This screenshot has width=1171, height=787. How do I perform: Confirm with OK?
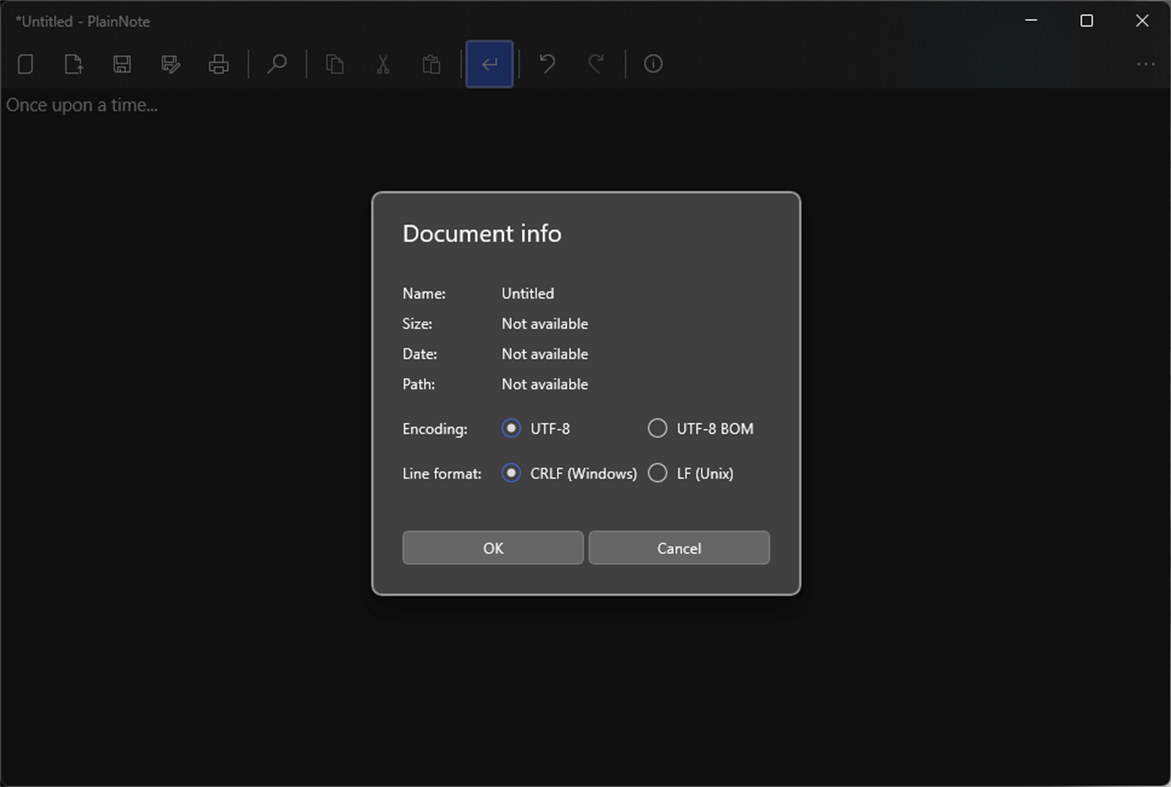pos(492,548)
